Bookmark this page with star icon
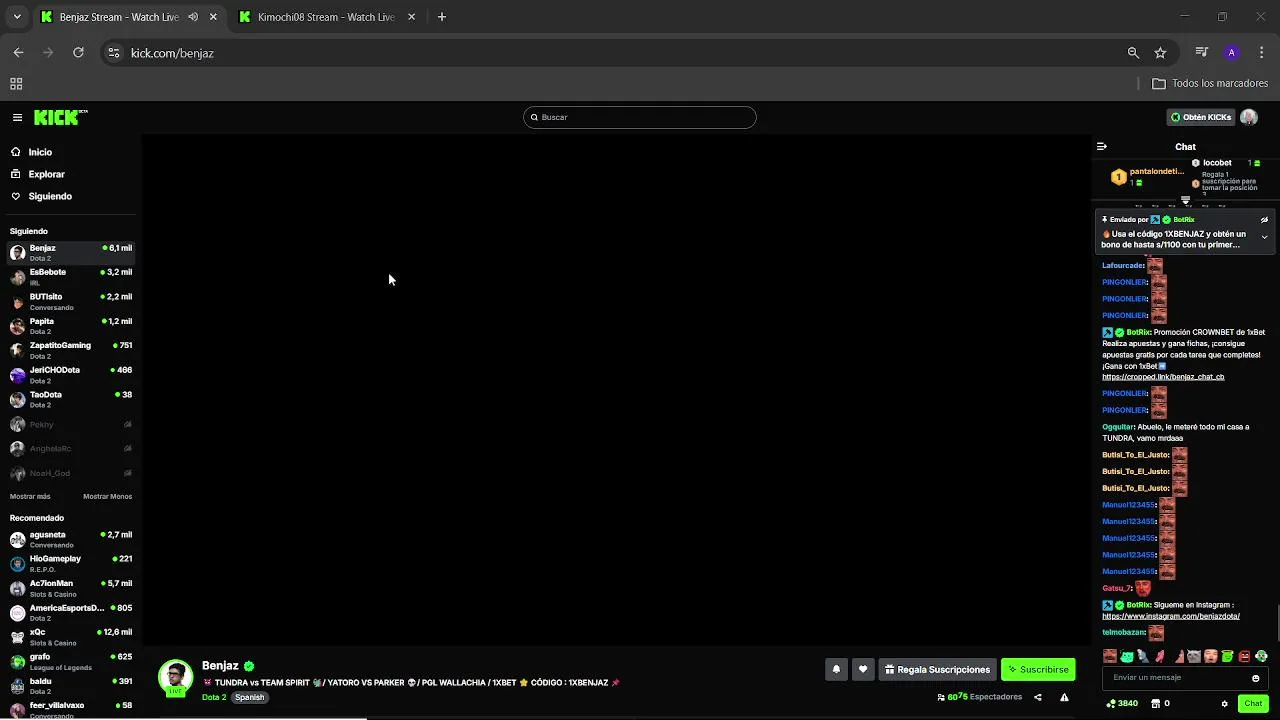 coord(1160,53)
